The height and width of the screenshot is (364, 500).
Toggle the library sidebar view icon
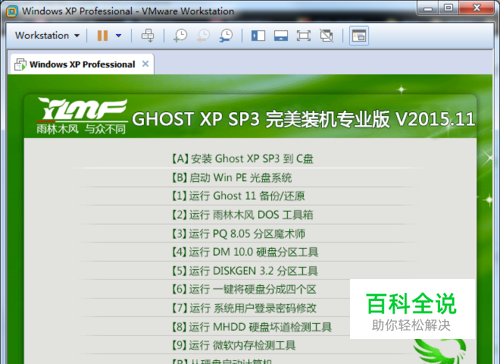(258, 35)
